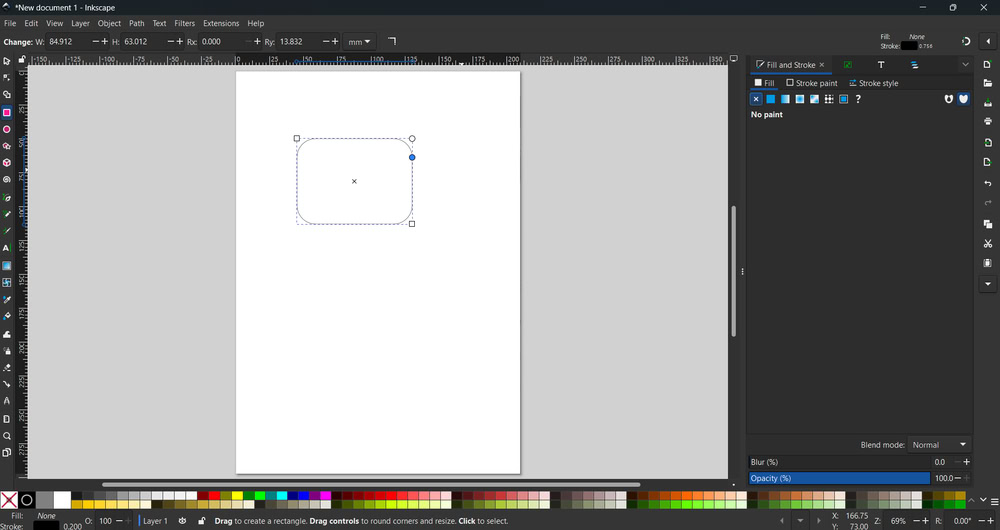1000x530 pixels.
Task: Select the Zoom magnifier tool
Action: pos(7,436)
